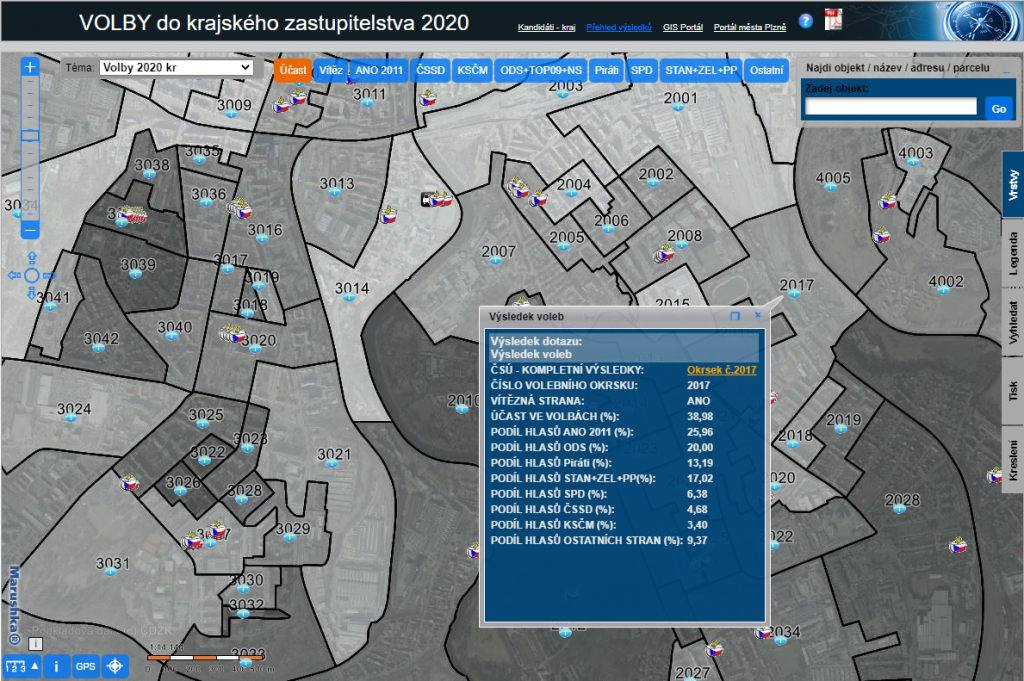
Task: Click the Go search button
Action: coord(999,108)
